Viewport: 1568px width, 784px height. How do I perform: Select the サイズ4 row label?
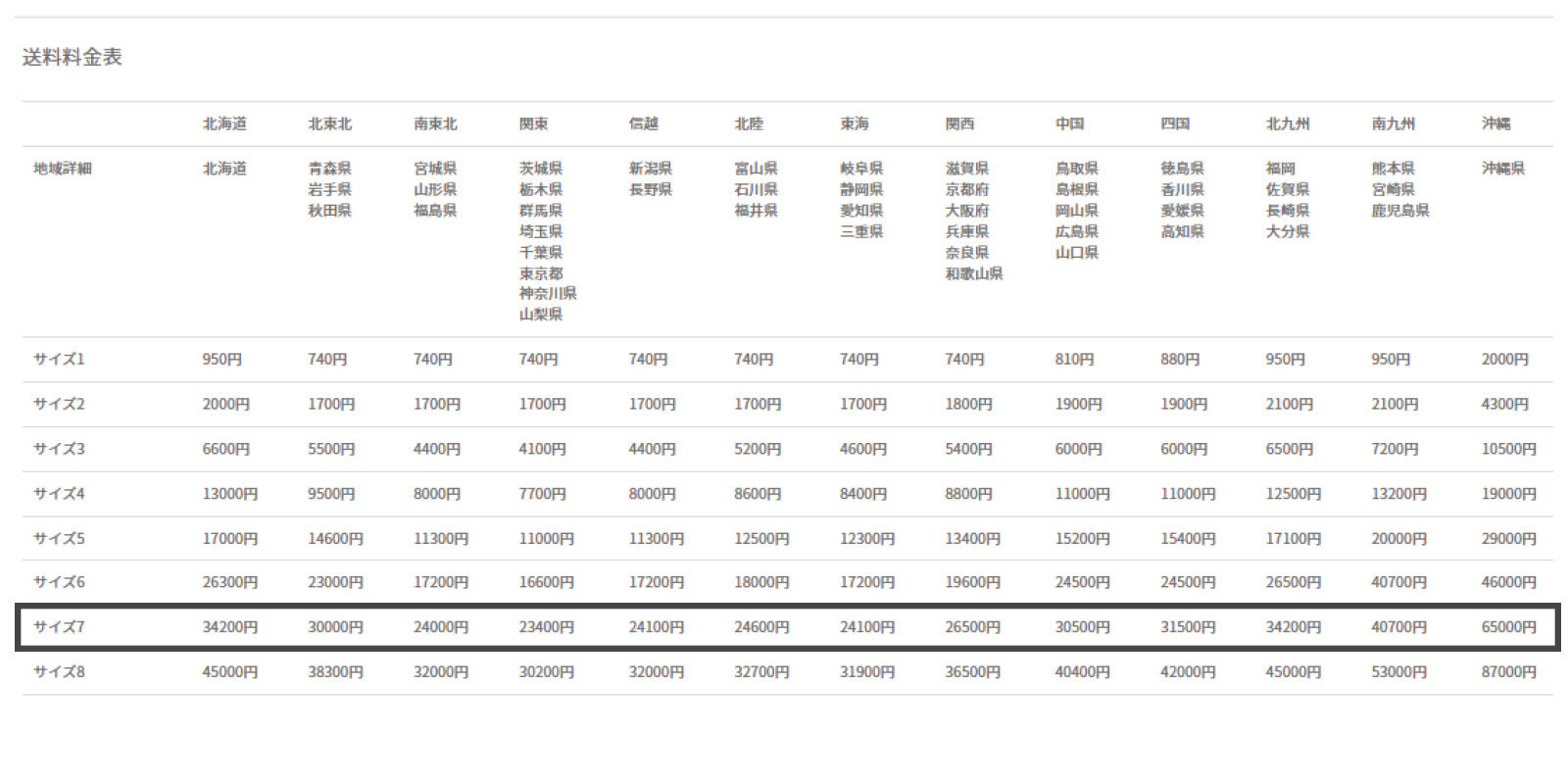(x=59, y=493)
